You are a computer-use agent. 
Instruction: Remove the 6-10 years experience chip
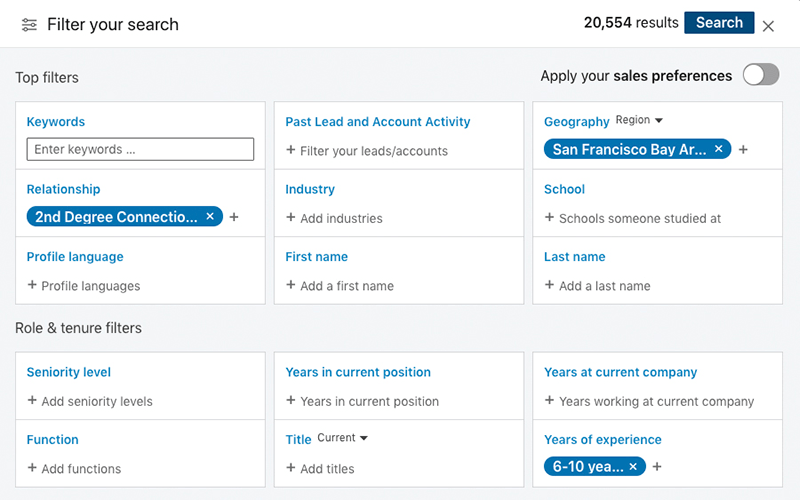633,466
